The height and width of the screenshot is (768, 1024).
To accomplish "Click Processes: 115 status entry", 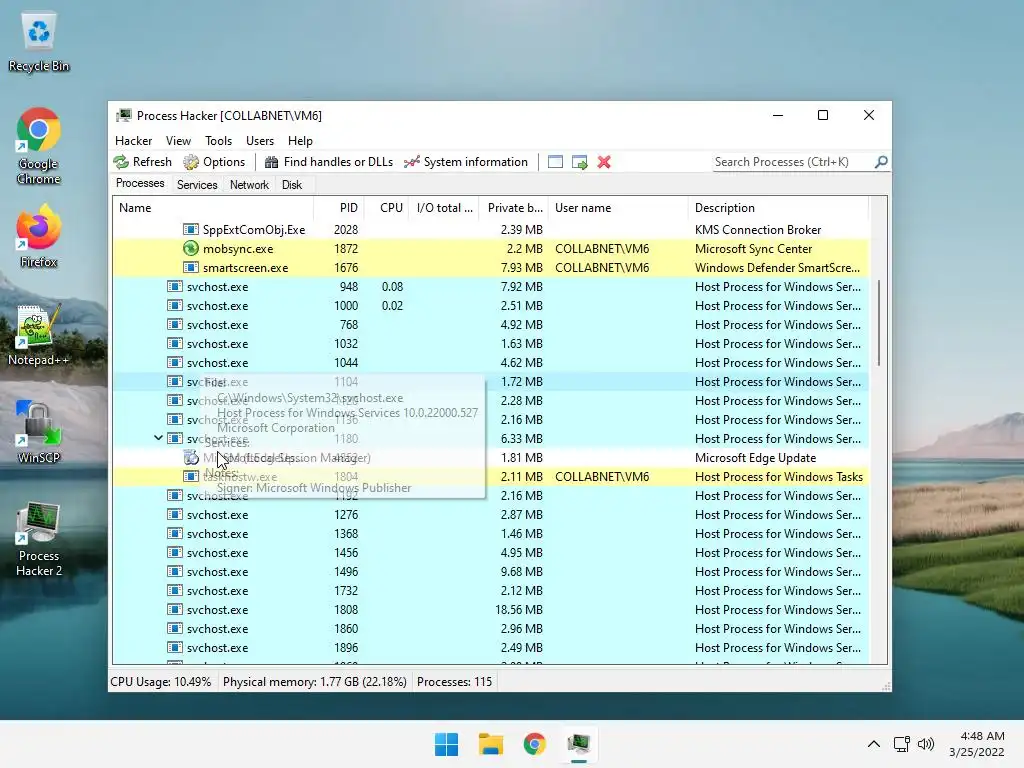I will click(x=454, y=682).
